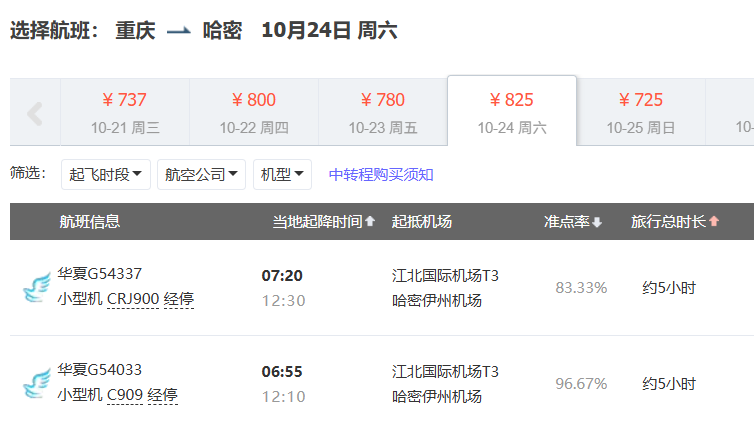This screenshot has height=427, width=754.
Task: Open the 中转程购买须知 link
Action: pos(381,175)
